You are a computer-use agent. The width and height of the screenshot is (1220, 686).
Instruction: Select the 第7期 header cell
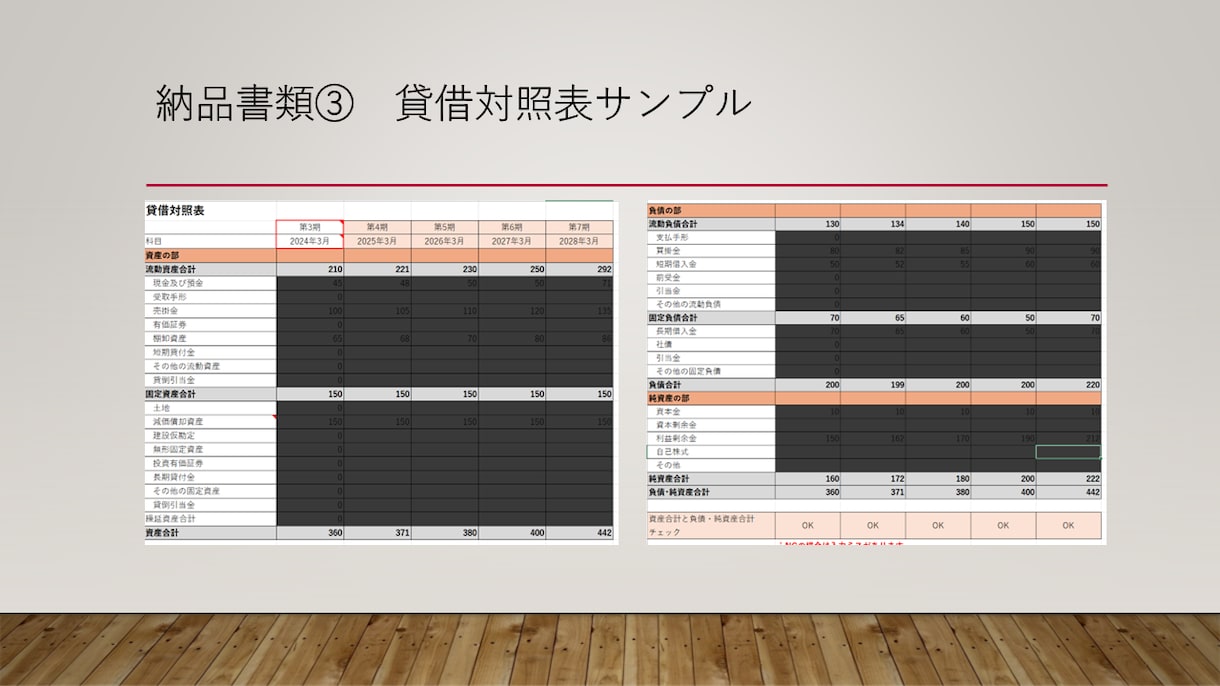[579, 227]
